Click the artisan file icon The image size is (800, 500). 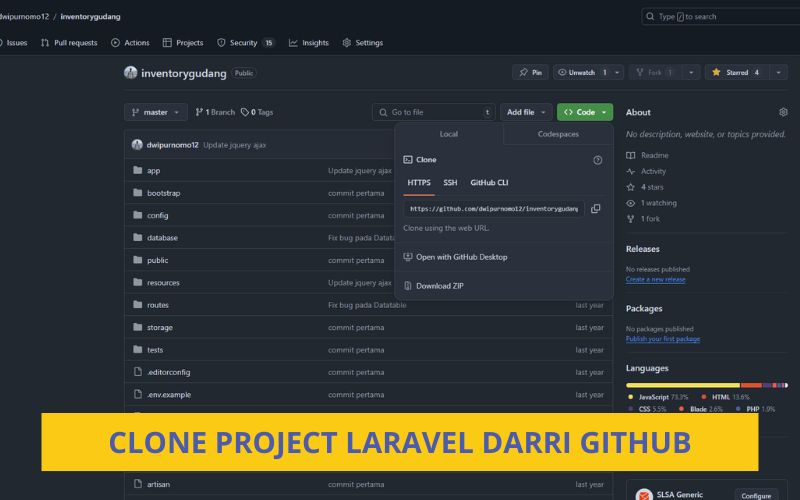137,484
